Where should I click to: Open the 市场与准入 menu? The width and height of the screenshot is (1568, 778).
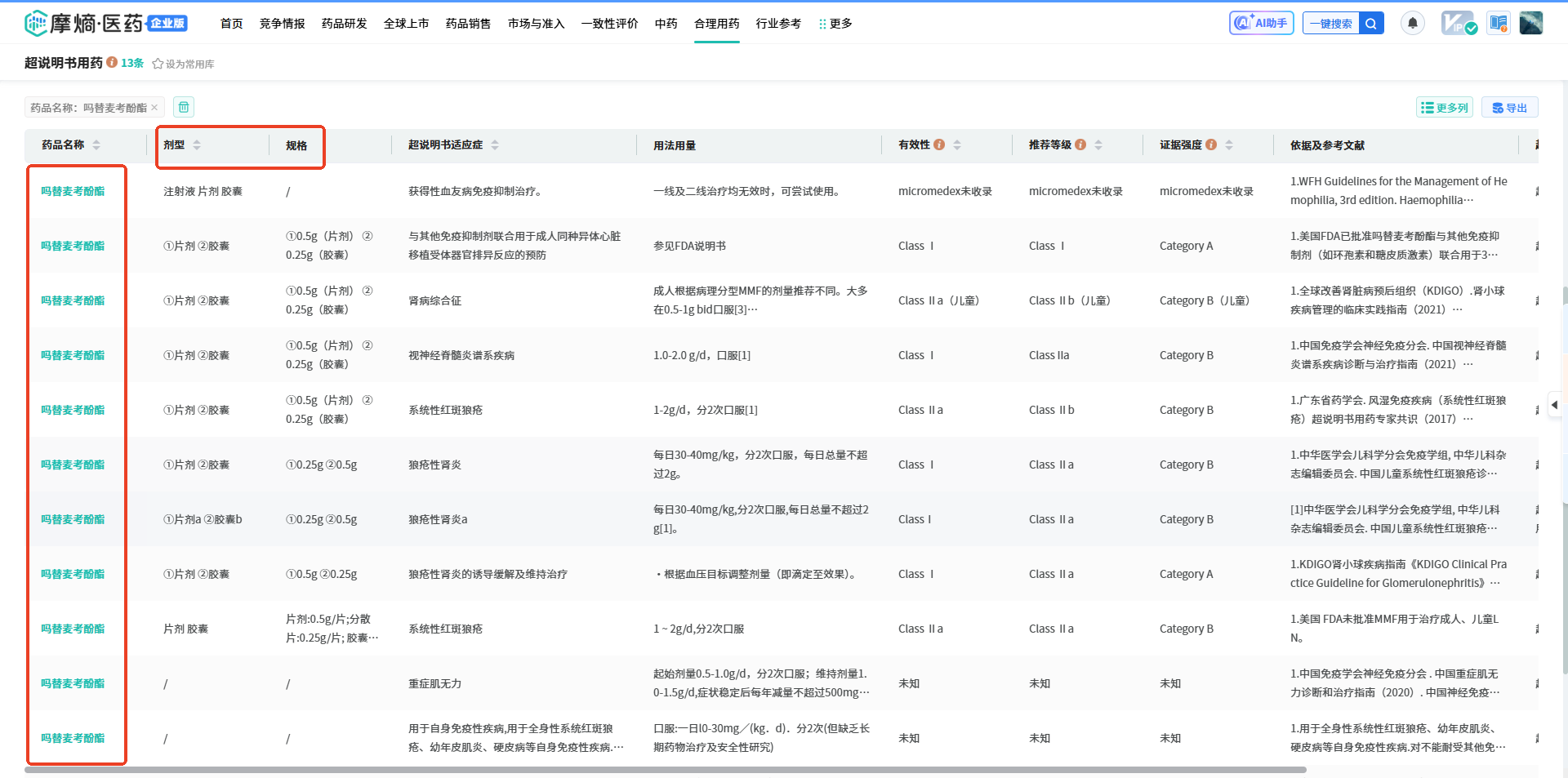(537, 24)
